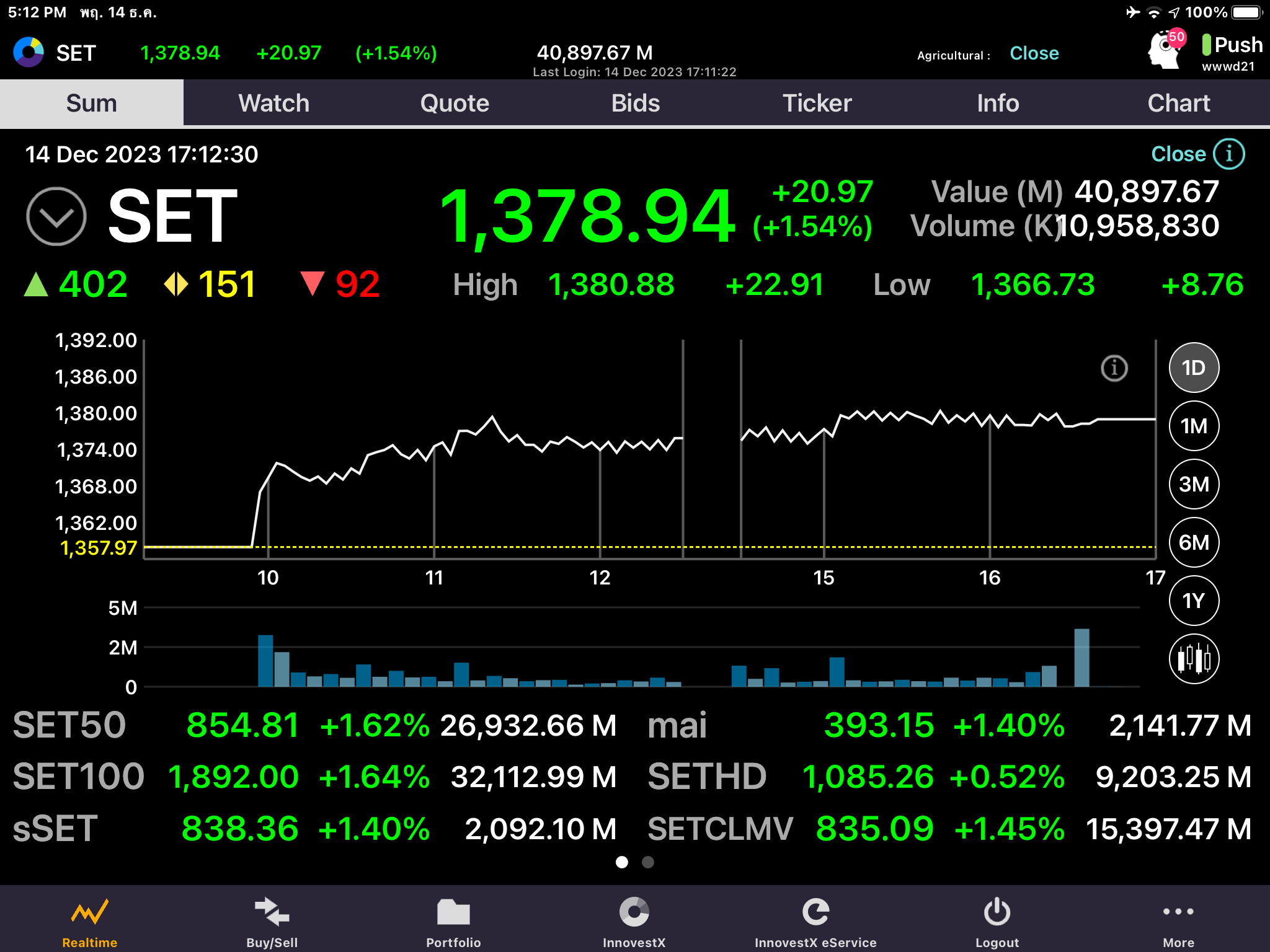Image resolution: width=1270 pixels, height=952 pixels.
Task: Tap market status info icon beside Close
Action: [x=1228, y=154]
